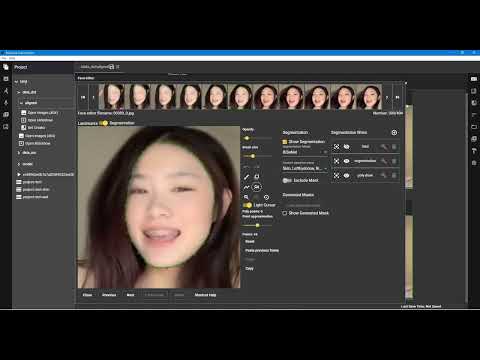Click the target reset-view icon
The height and width of the screenshot is (360, 480).
click(266, 197)
